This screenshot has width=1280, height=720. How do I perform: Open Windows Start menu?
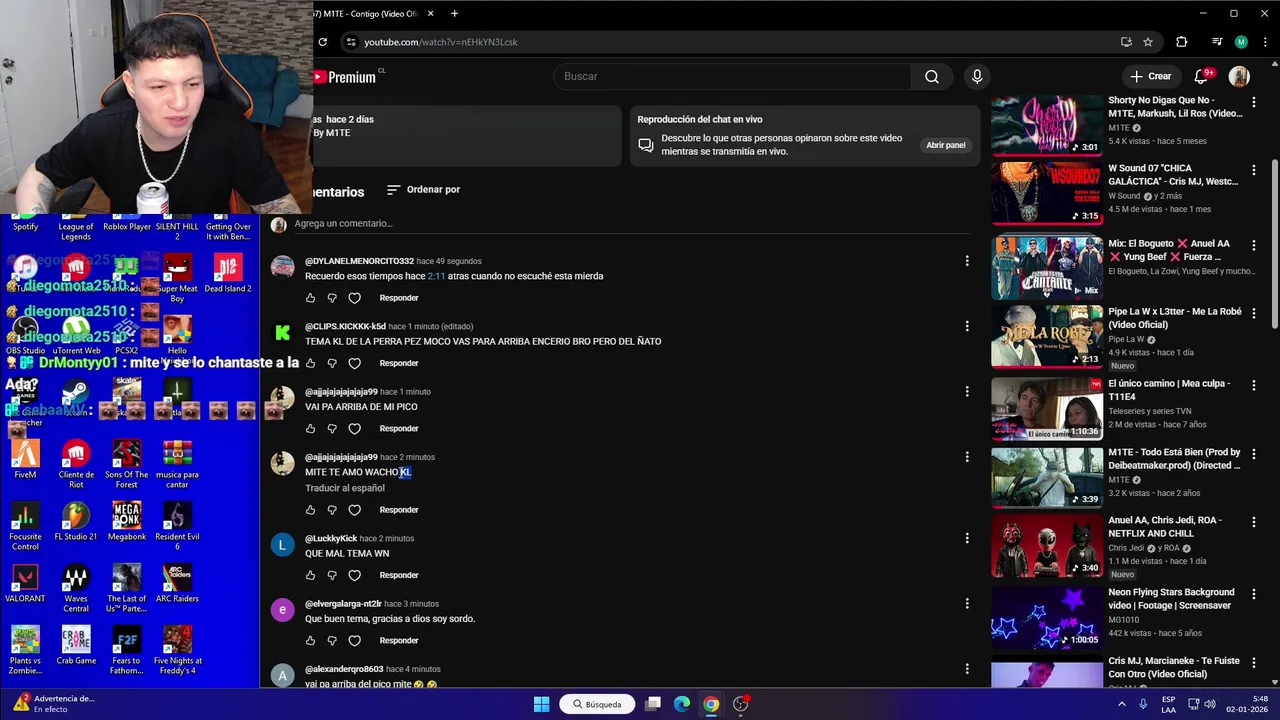click(x=541, y=704)
